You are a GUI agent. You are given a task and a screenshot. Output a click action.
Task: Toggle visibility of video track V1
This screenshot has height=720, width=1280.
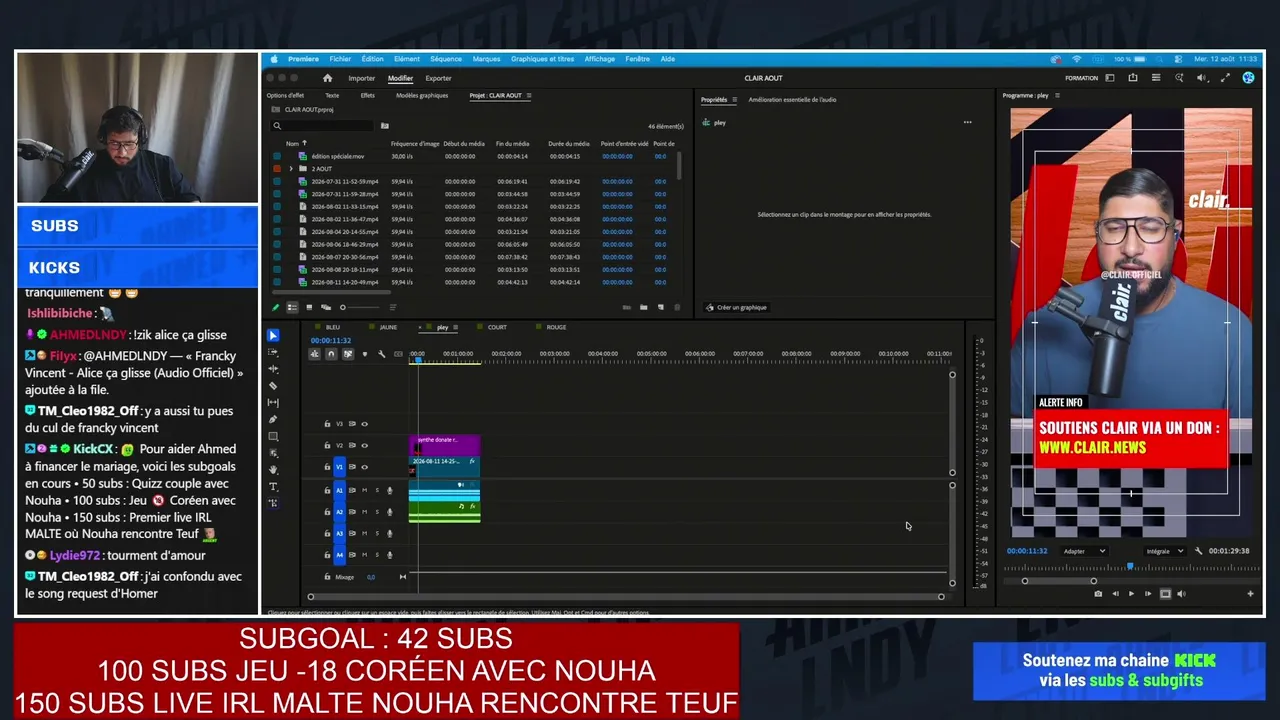364,467
